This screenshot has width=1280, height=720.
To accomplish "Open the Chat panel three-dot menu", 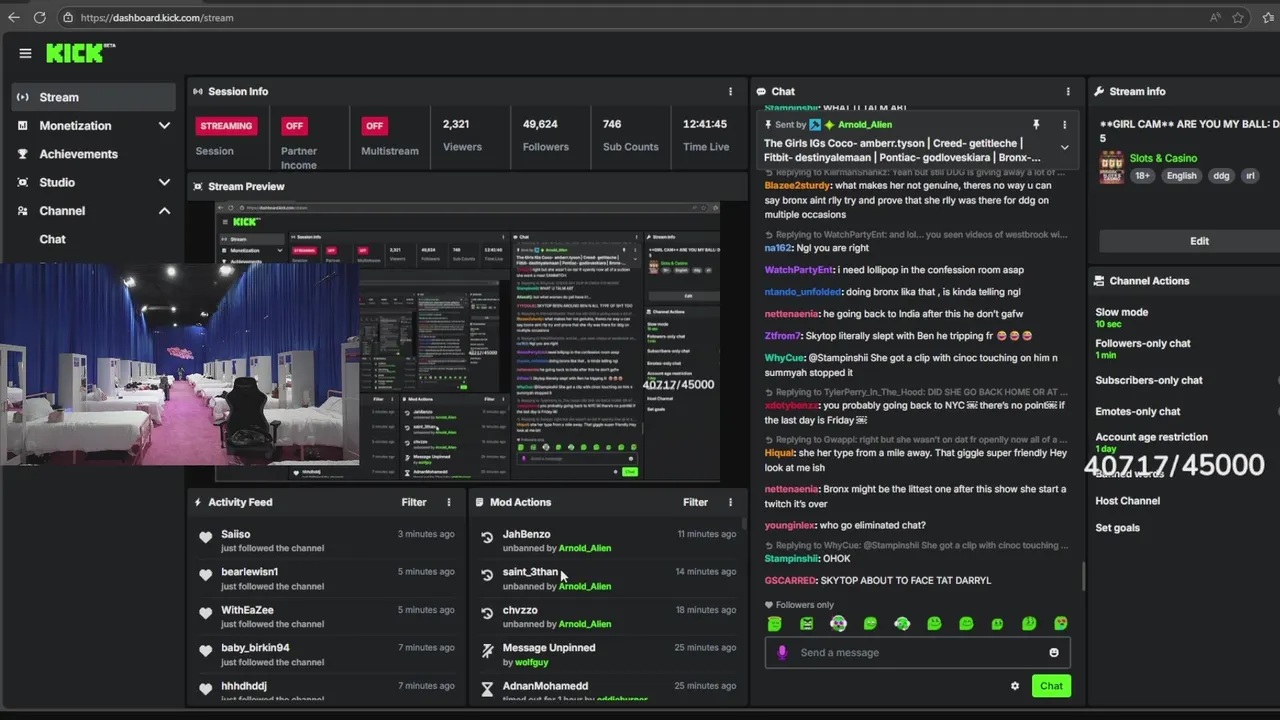I will [x=1068, y=91].
